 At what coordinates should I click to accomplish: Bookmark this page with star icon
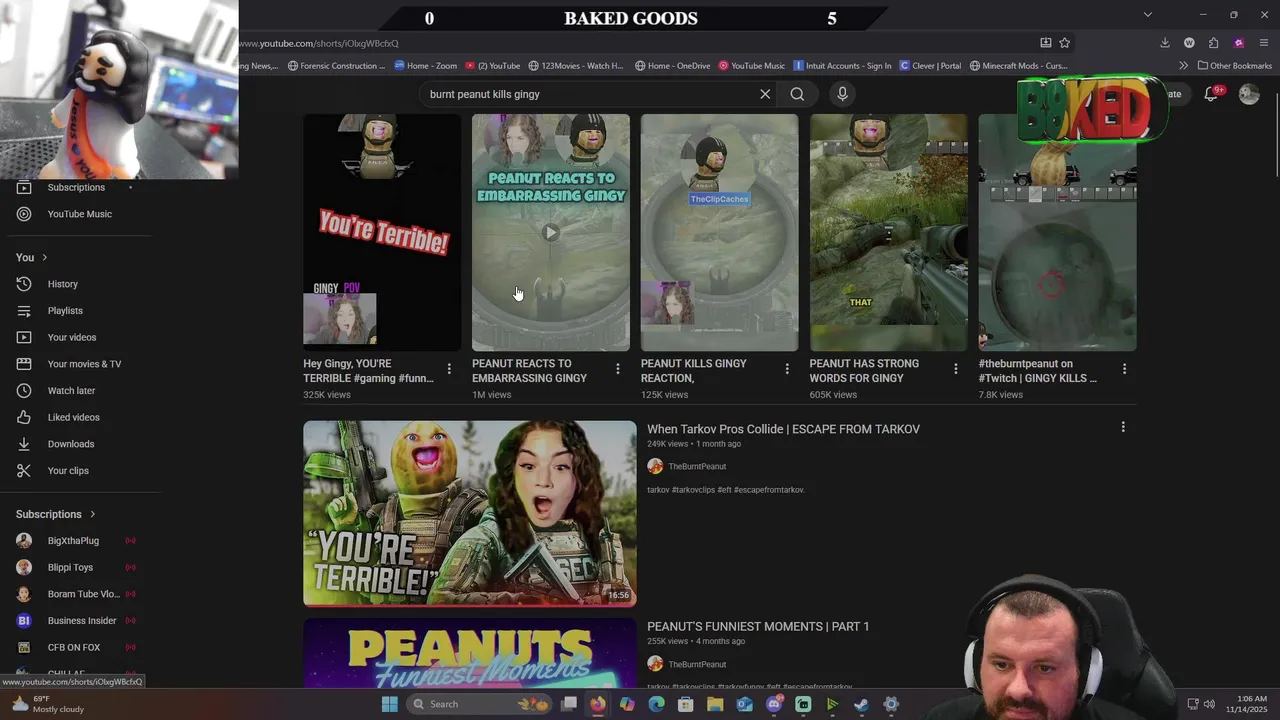[1065, 43]
